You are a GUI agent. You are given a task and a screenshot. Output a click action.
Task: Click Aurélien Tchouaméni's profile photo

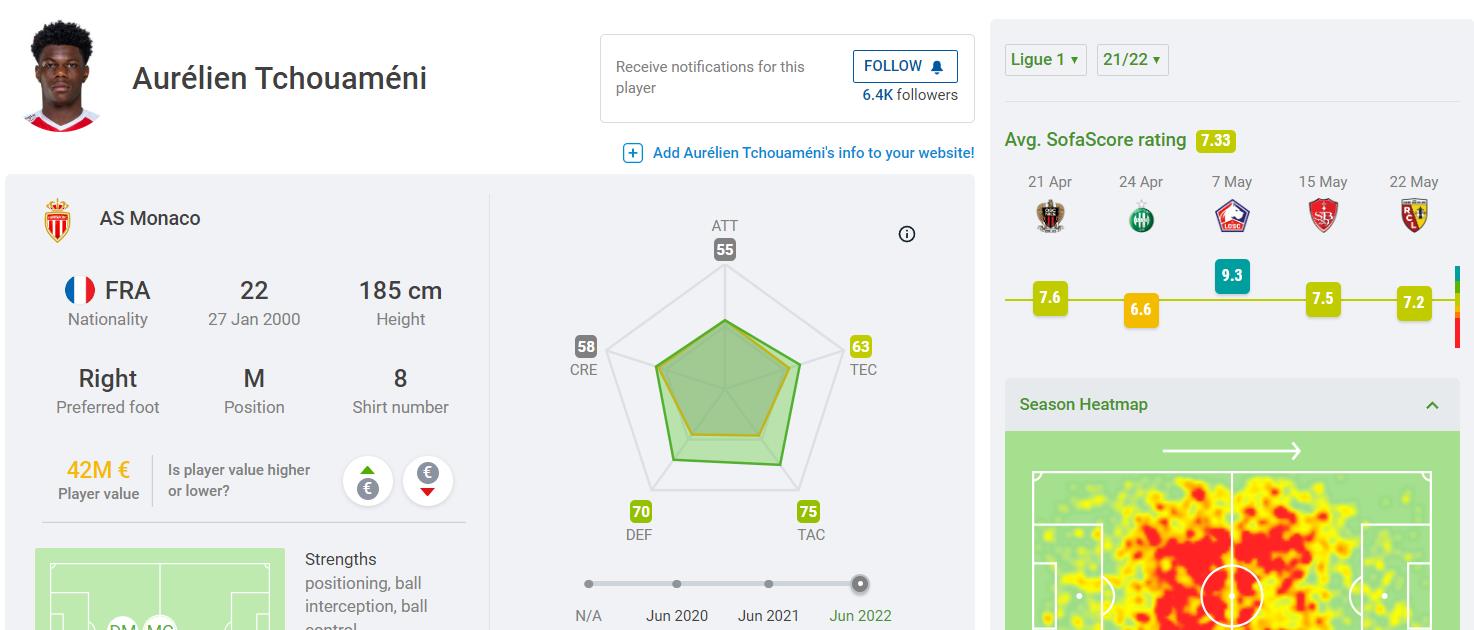point(62,76)
